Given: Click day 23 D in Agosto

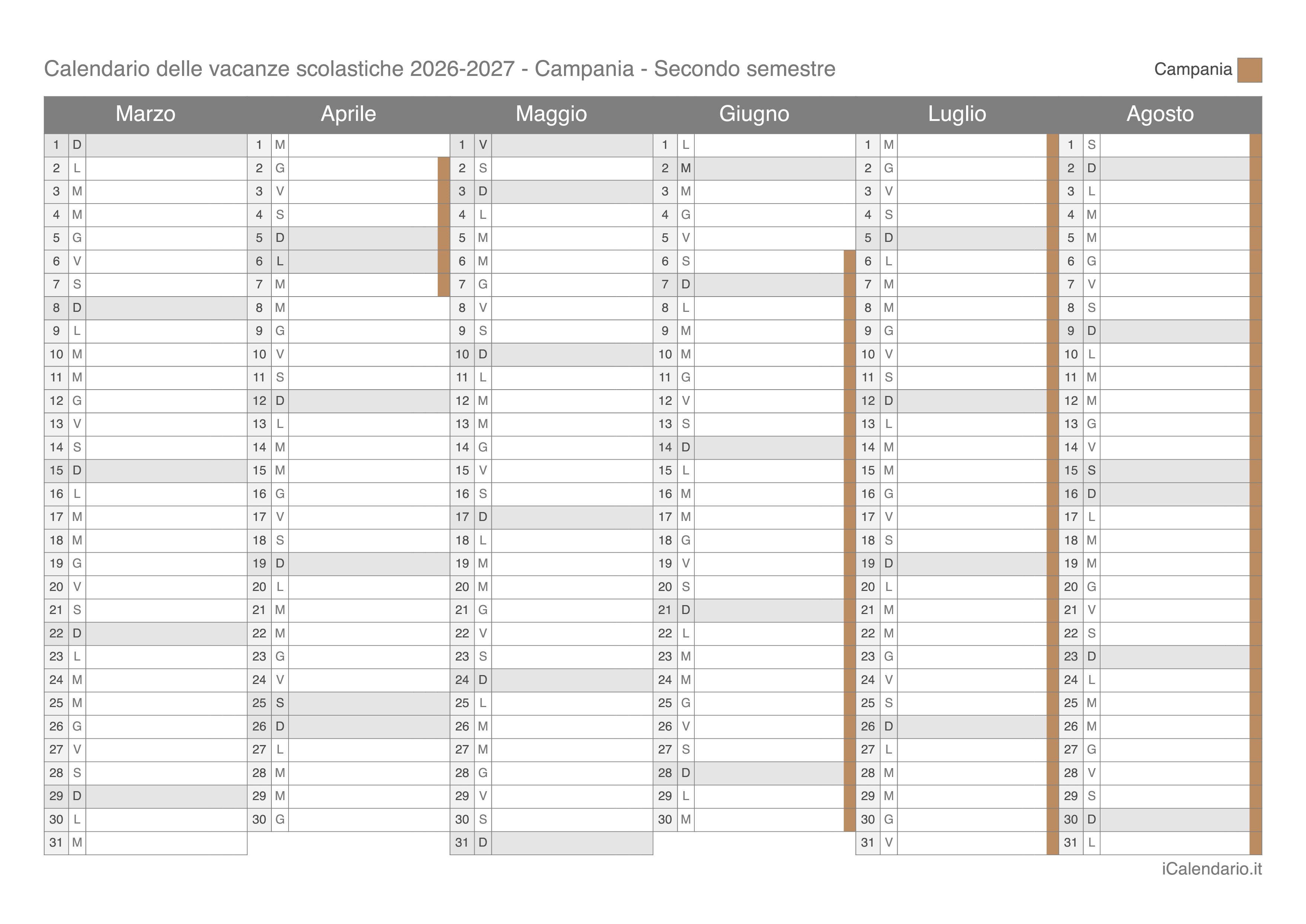Looking at the screenshot, I should (1160, 656).
